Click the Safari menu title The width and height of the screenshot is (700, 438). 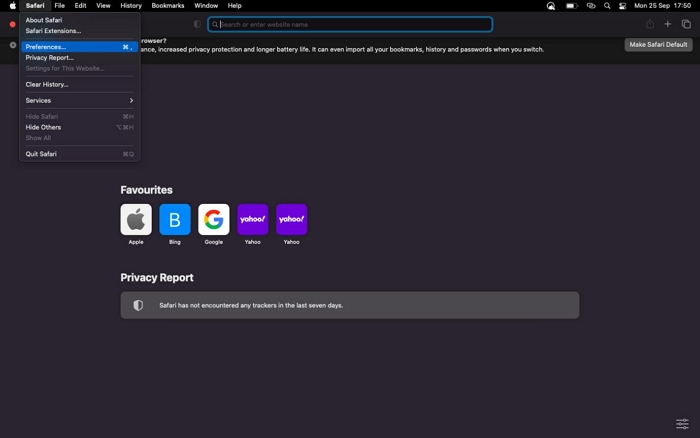35,6
